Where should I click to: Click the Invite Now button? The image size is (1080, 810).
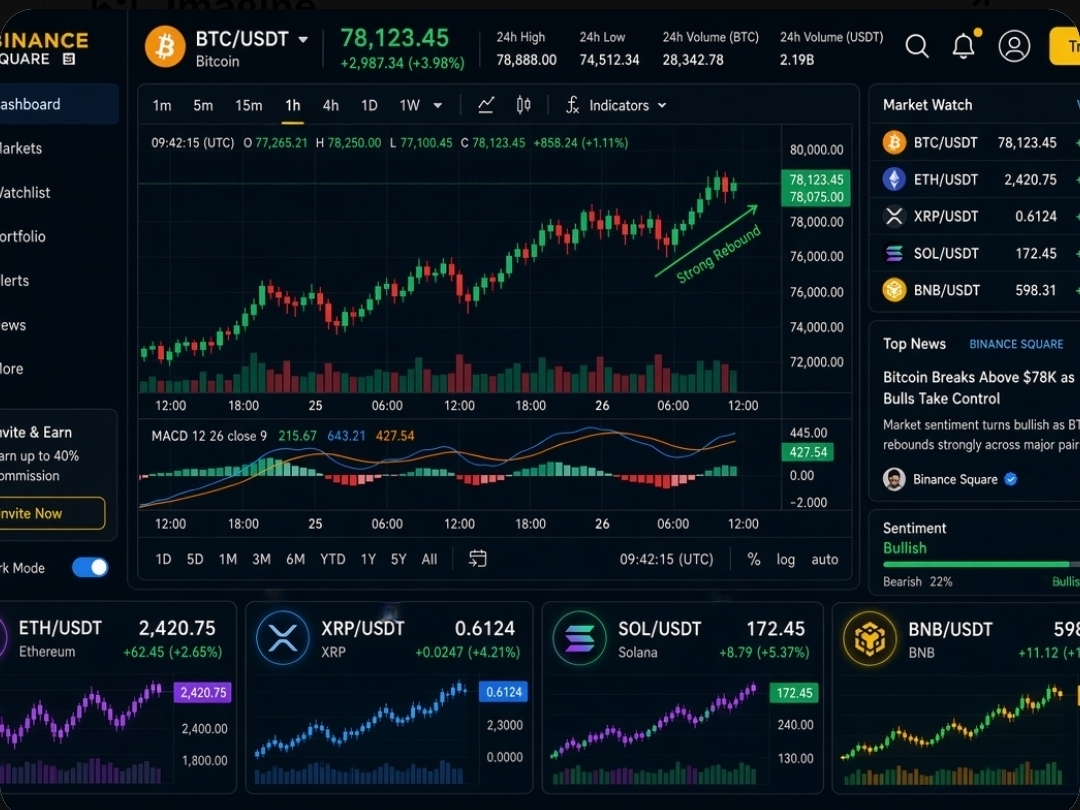[52, 513]
